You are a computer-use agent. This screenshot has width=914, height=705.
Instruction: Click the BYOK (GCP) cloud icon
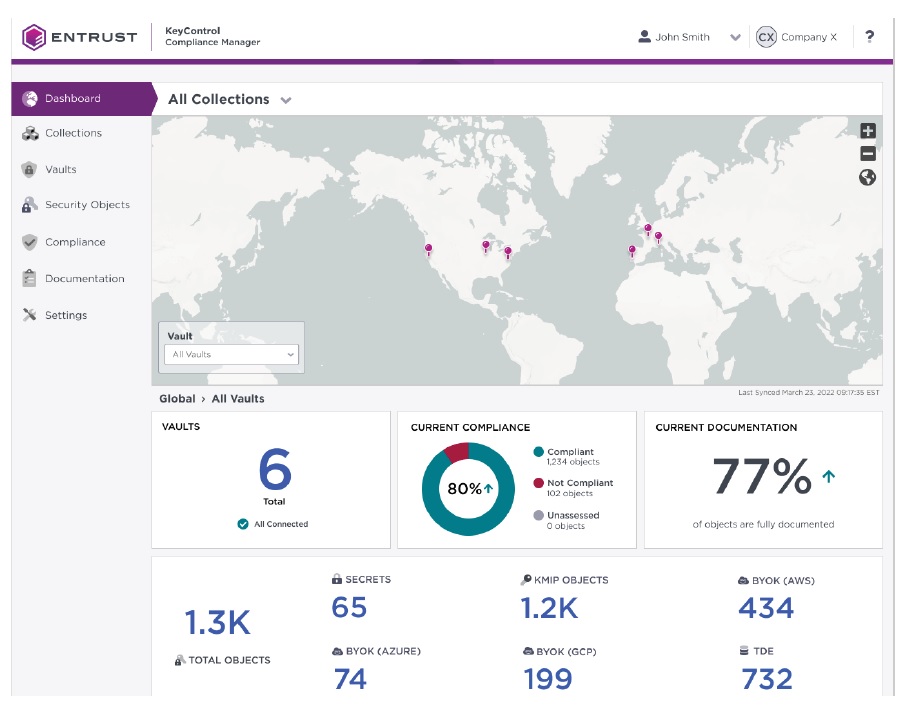pyautogui.click(x=528, y=651)
